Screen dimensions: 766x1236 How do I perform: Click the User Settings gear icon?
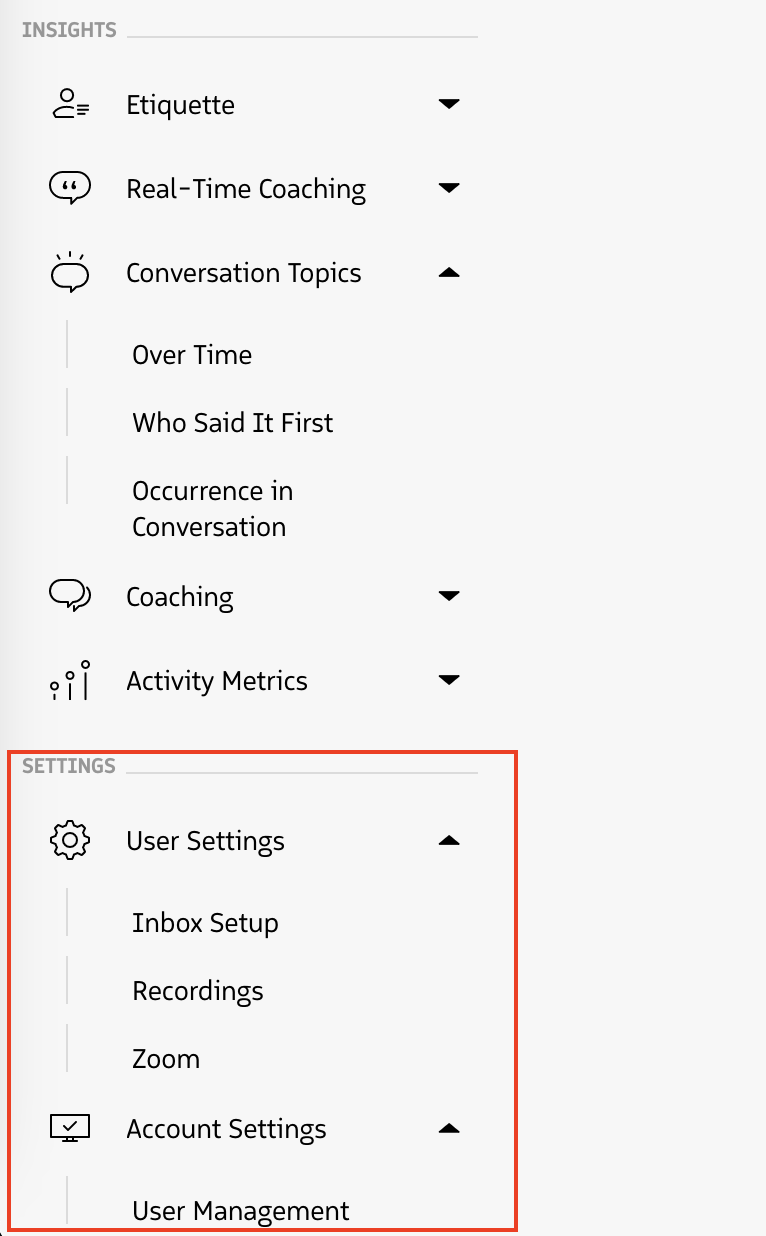pyautogui.click(x=69, y=840)
